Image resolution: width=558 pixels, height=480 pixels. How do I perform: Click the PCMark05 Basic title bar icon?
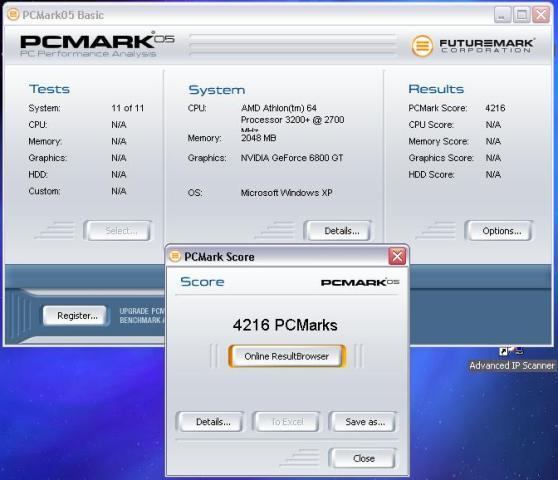tap(13, 15)
